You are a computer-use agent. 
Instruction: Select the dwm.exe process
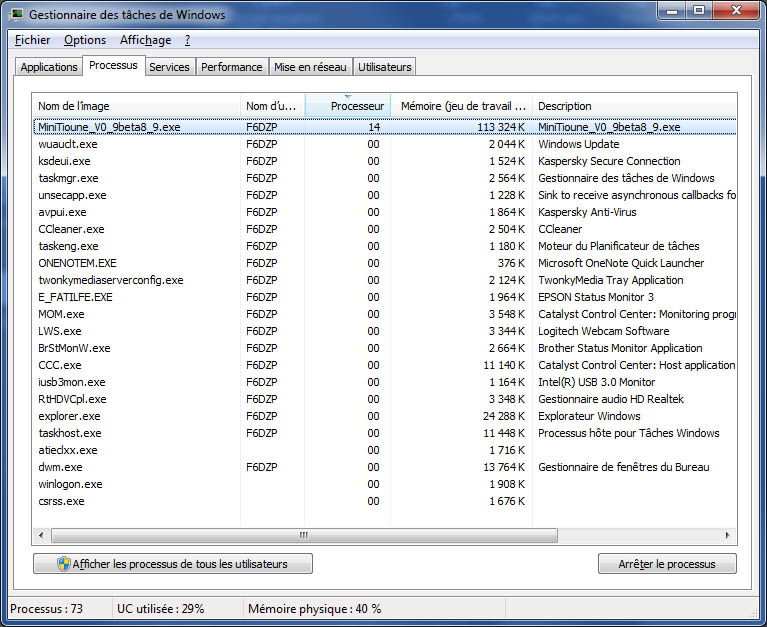[384, 467]
